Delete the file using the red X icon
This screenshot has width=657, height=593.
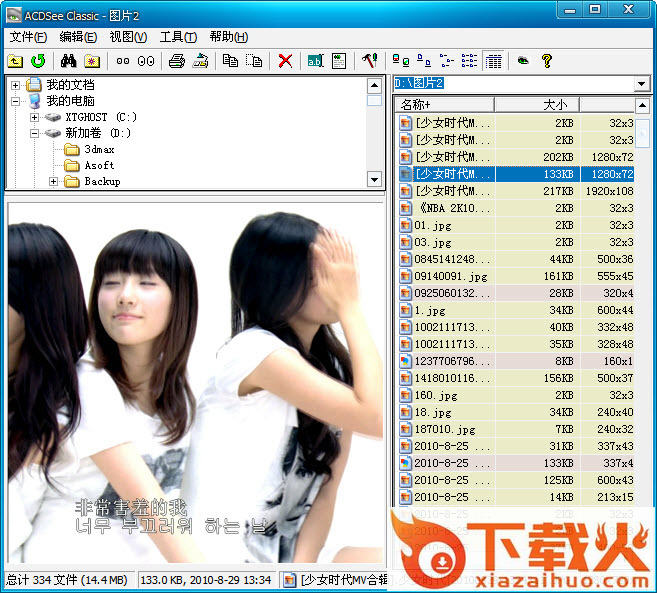coord(285,61)
